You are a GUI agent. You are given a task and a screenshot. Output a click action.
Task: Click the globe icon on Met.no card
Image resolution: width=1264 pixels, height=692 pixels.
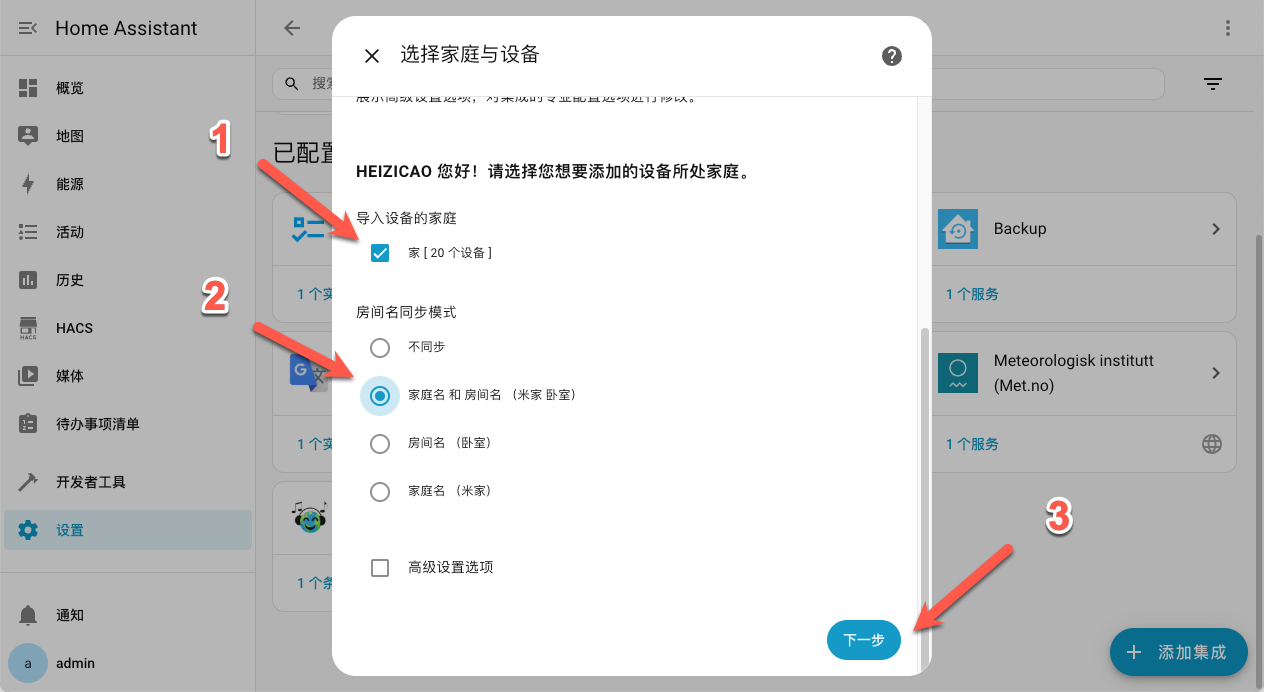tap(1212, 443)
